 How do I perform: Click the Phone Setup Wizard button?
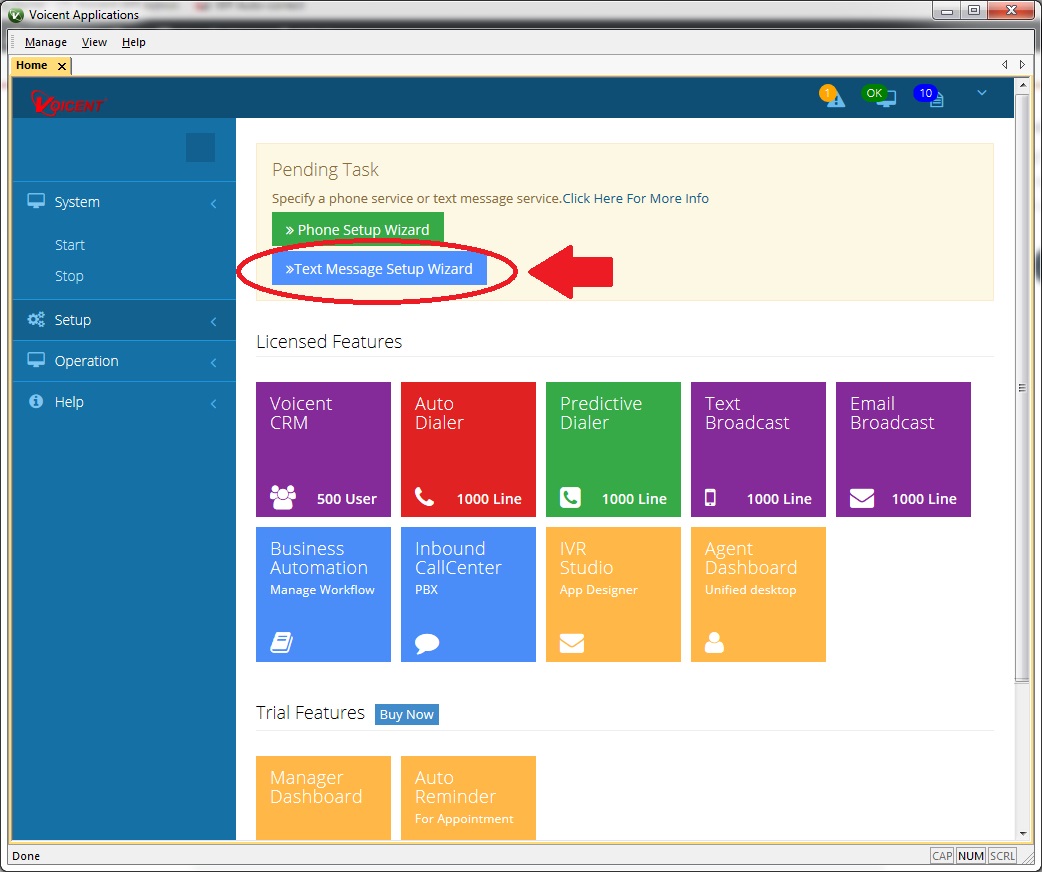[357, 230]
